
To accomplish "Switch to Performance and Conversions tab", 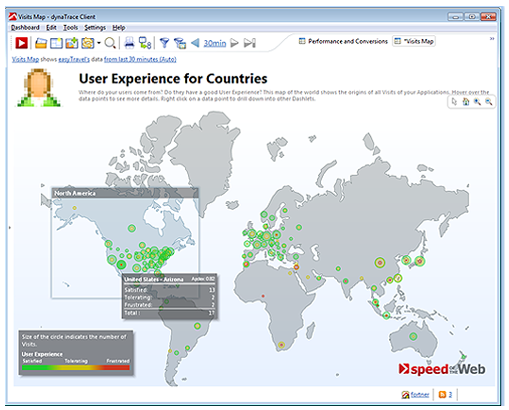I will [x=343, y=41].
